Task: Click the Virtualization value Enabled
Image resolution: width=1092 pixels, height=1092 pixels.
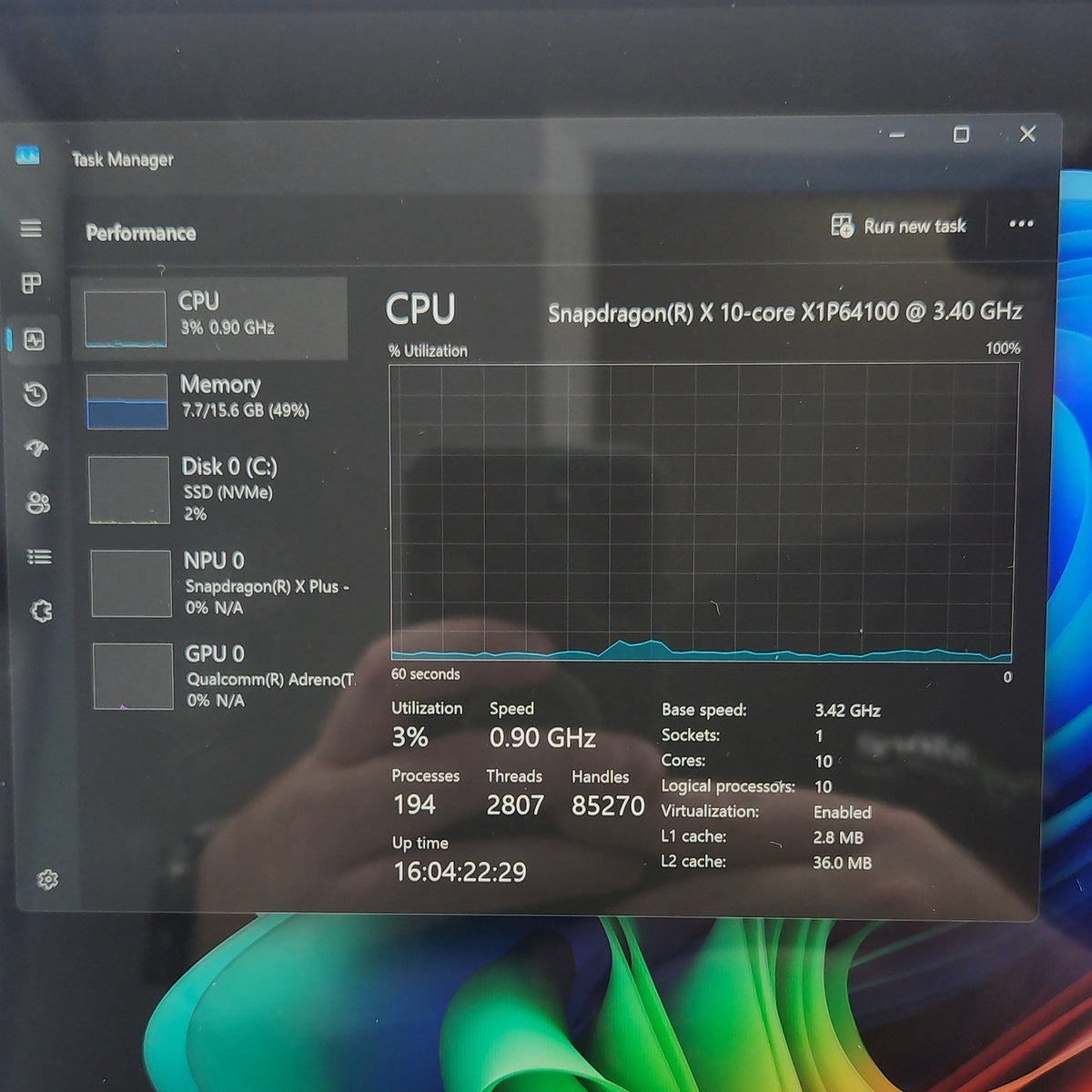Action: pos(842,813)
